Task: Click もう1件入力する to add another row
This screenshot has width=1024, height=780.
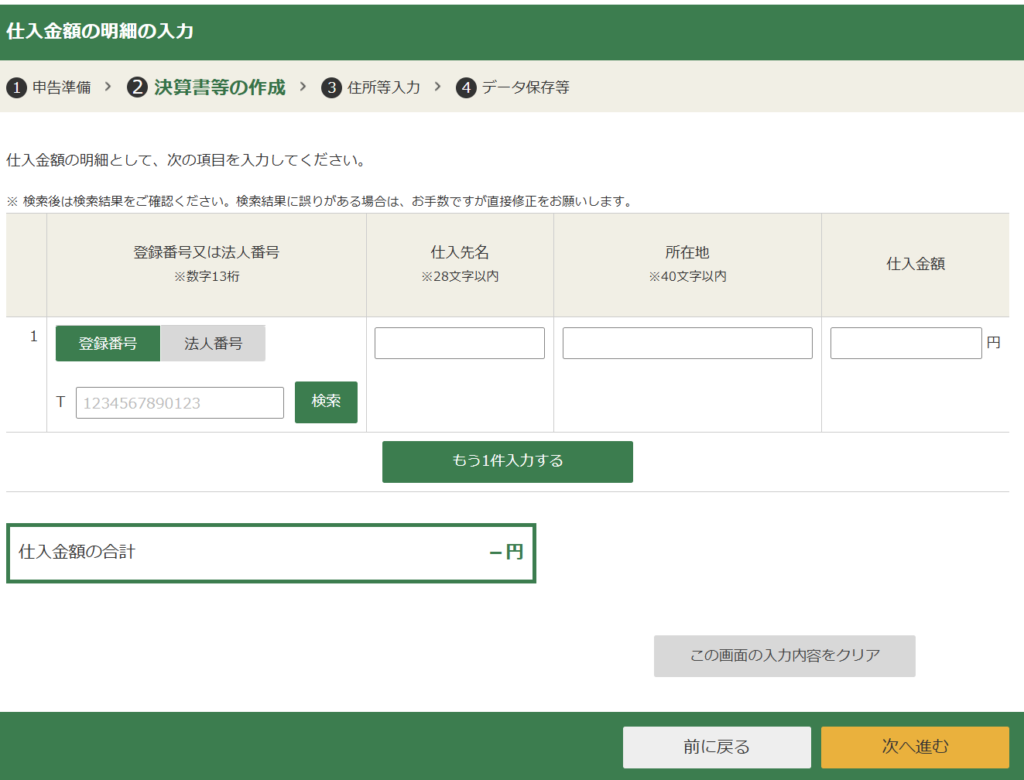Action: tap(507, 461)
